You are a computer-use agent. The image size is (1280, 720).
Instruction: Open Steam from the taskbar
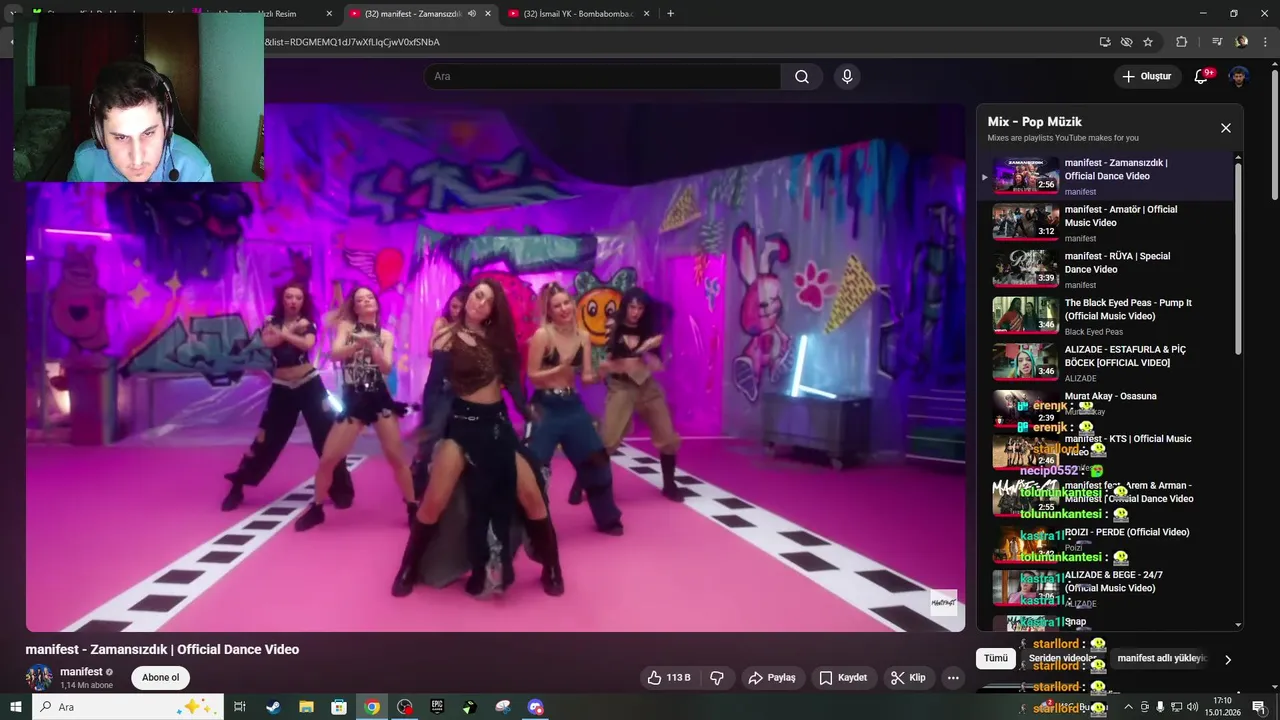pyautogui.click(x=273, y=707)
